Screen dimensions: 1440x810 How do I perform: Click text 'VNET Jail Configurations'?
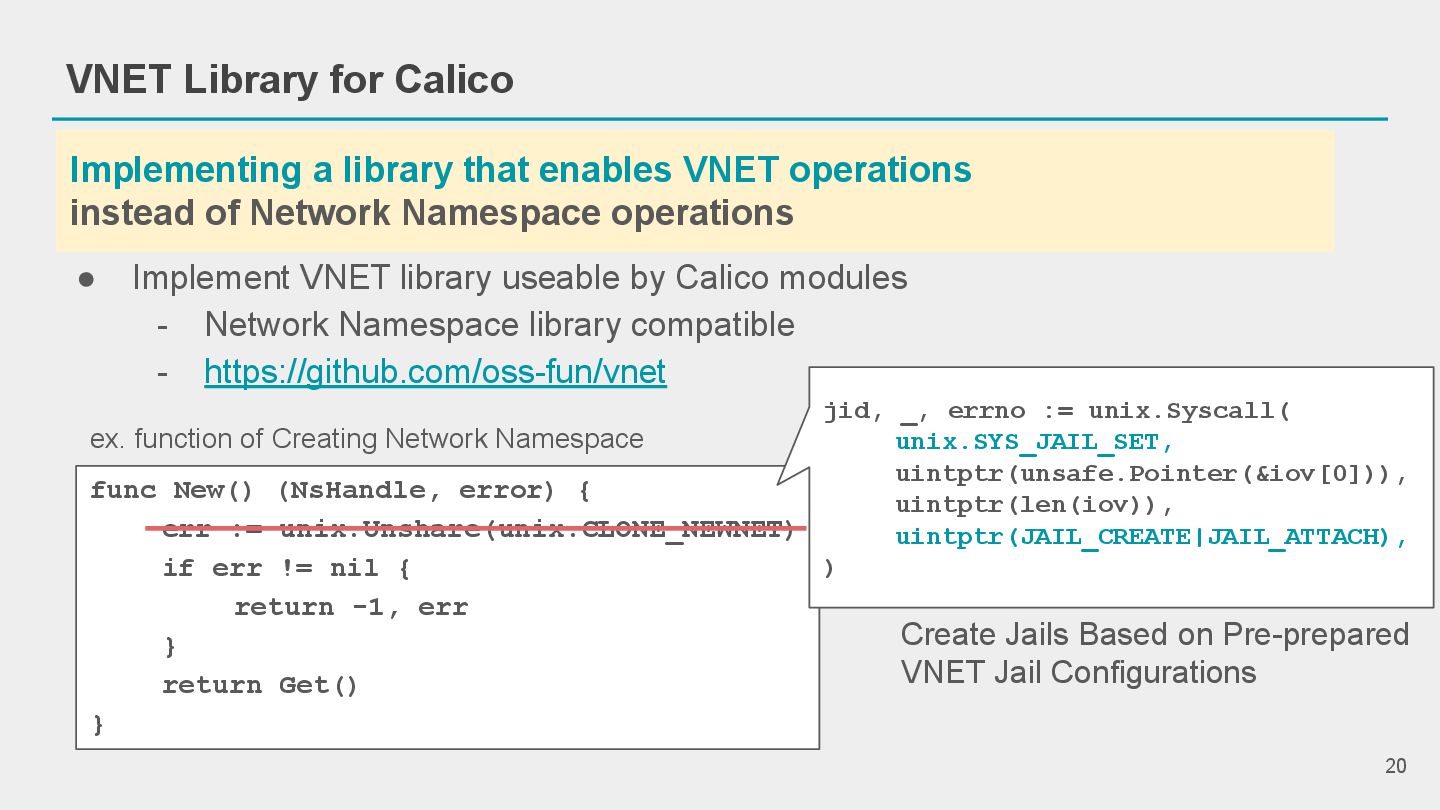(1078, 672)
